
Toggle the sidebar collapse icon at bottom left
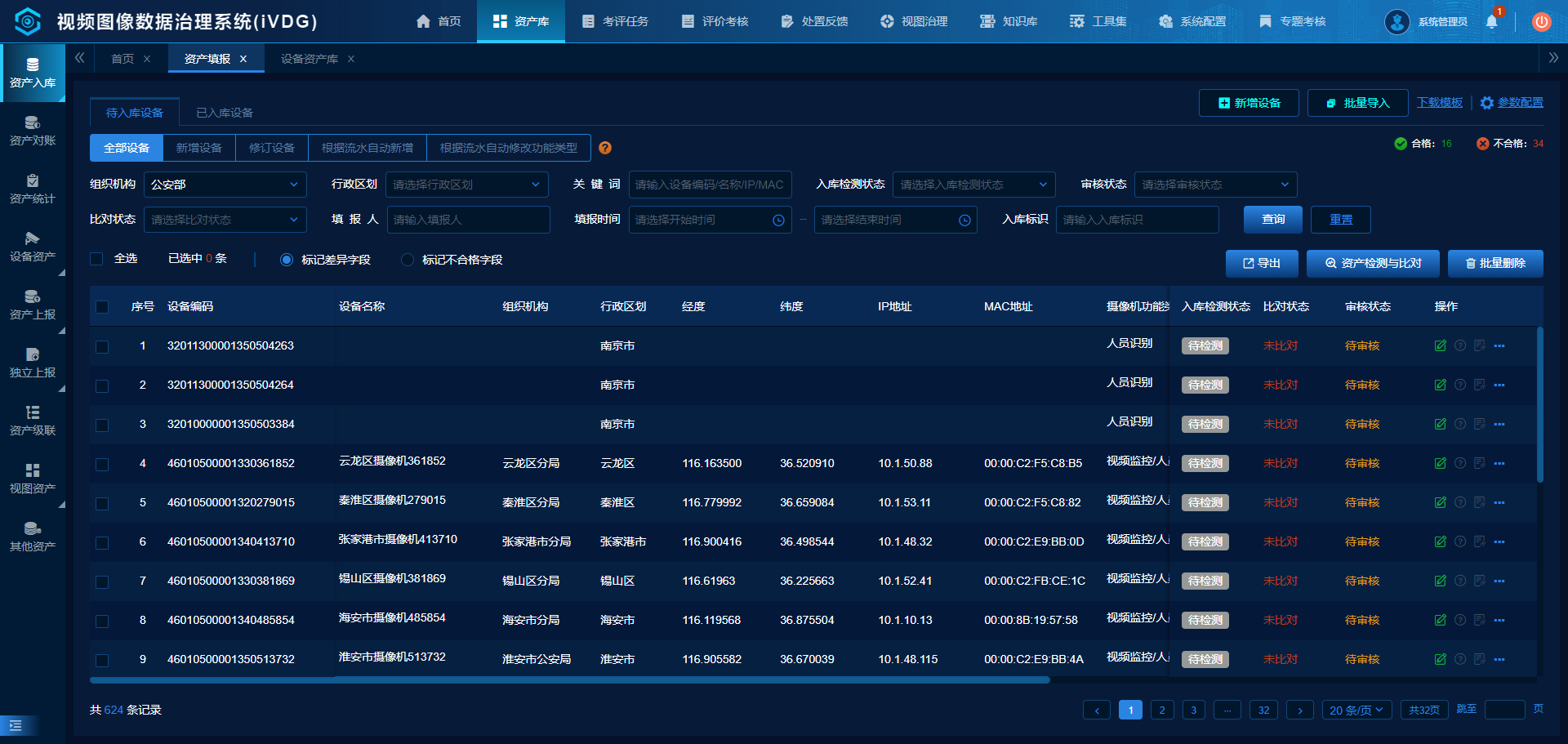pos(16,725)
